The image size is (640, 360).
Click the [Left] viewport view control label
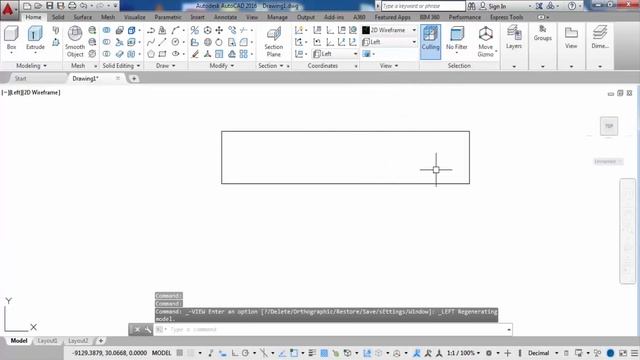tap(17, 93)
